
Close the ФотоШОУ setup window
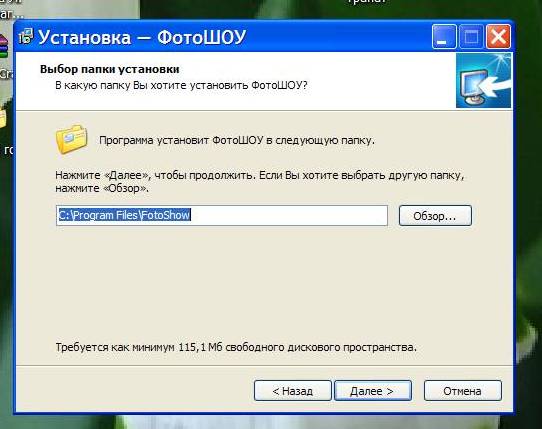498,37
